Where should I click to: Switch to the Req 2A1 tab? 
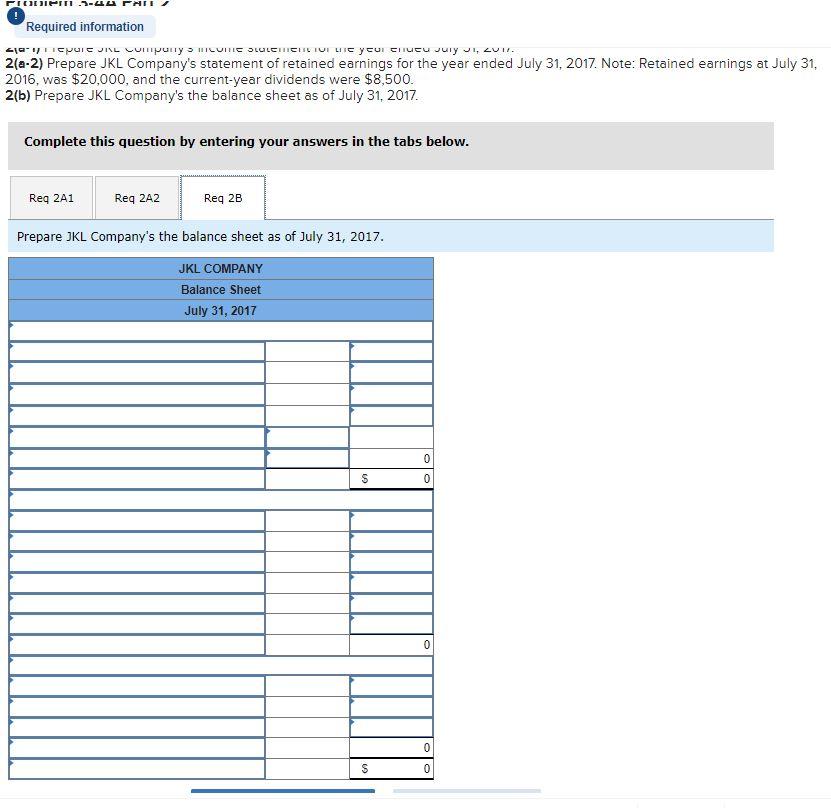click(x=50, y=198)
